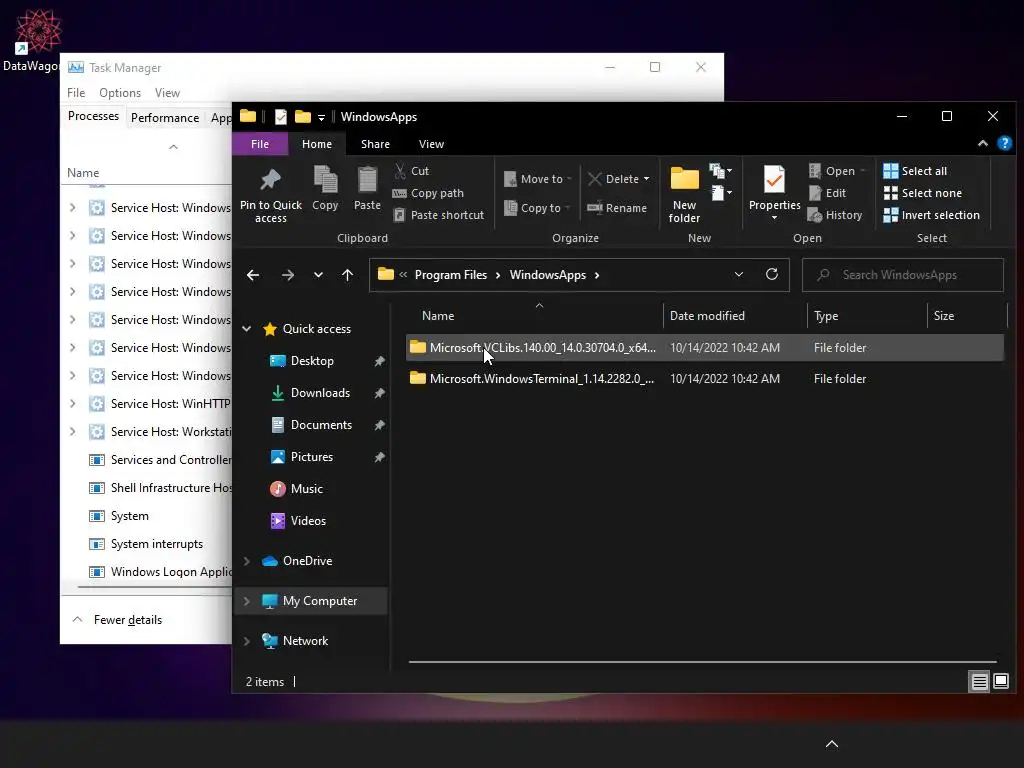Click Program Files in address path
The image size is (1024, 768).
451,275
